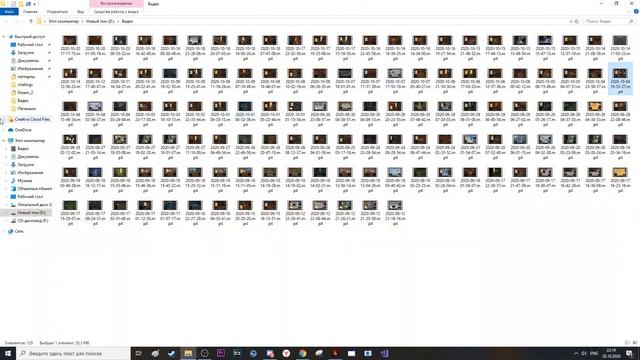640x360 pixels.
Task: Click the New folder quick access toolbar icon
Action: 21,4
